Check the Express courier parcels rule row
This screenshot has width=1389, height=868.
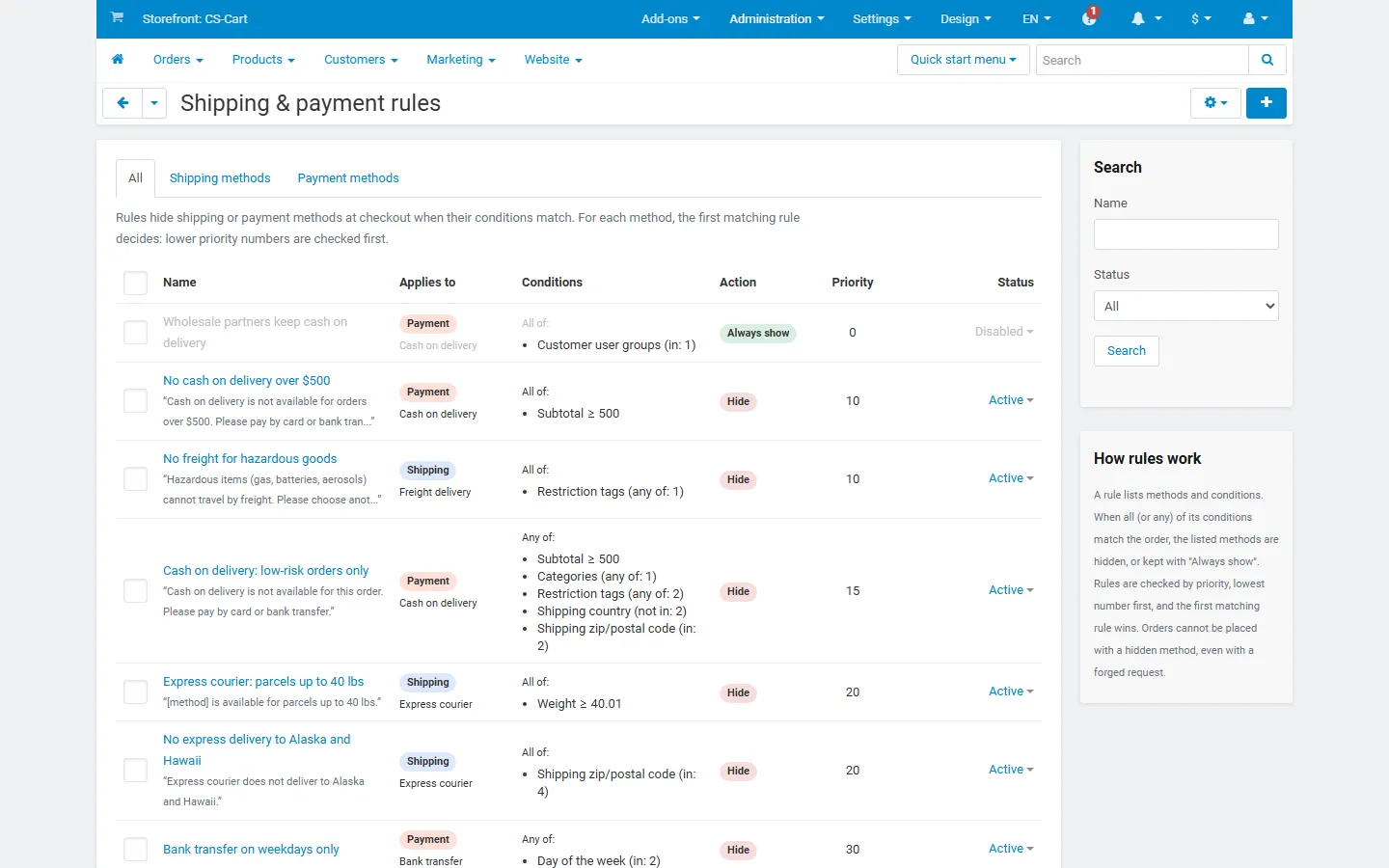[x=136, y=692]
